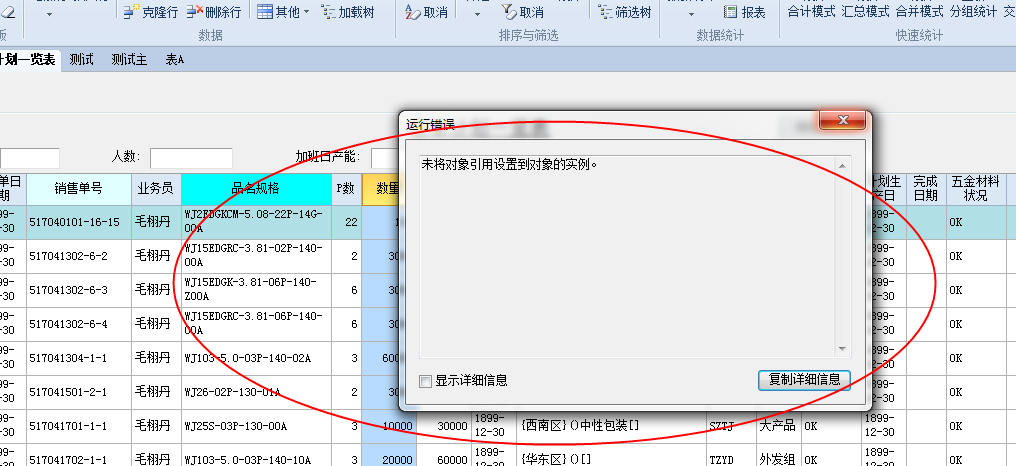The width and height of the screenshot is (1016, 466).
Task: Click the 品名规格 column header
Action: click(256, 189)
